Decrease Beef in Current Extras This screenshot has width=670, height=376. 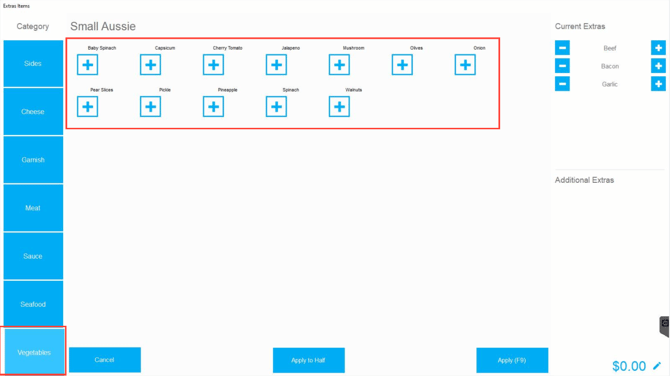tap(562, 48)
